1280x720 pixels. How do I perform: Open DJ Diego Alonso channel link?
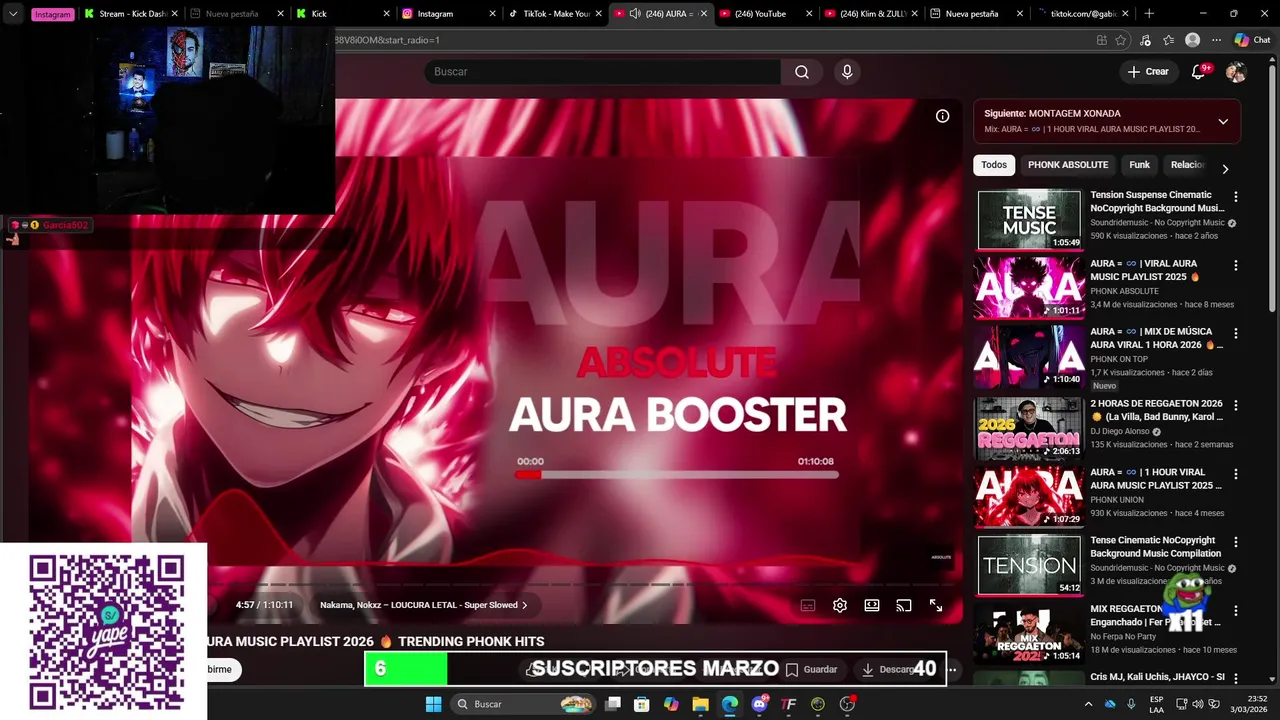pyautogui.click(x=1121, y=432)
